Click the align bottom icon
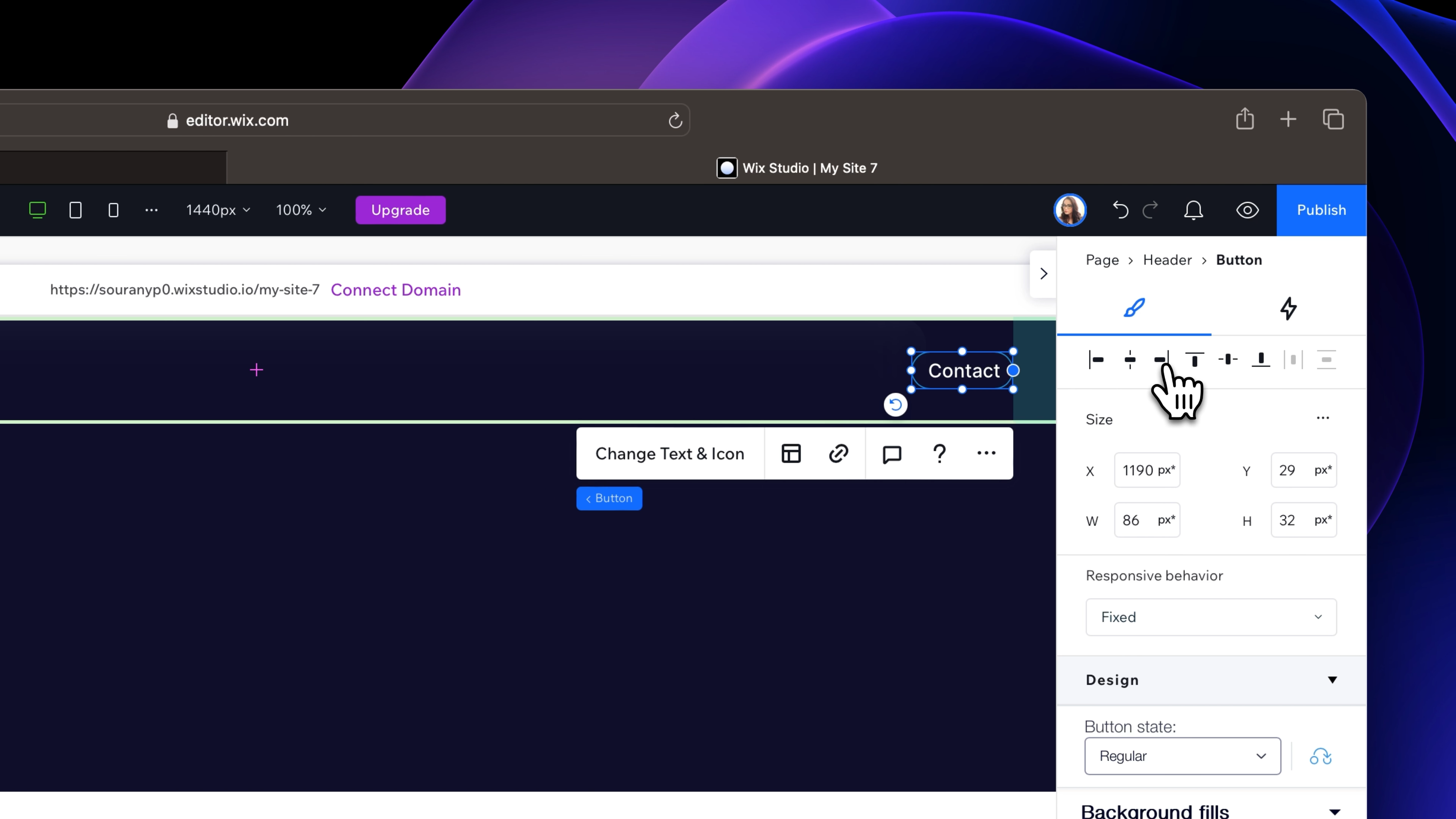 point(1260,359)
